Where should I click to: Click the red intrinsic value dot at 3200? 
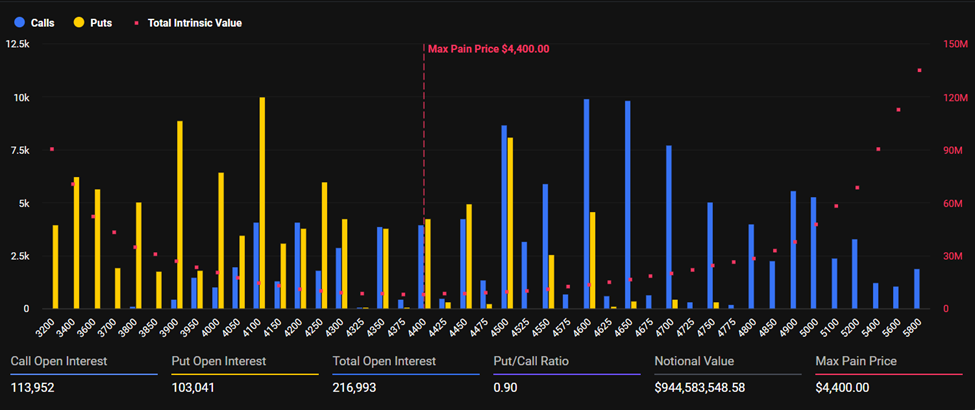click(x=52, y=149)
